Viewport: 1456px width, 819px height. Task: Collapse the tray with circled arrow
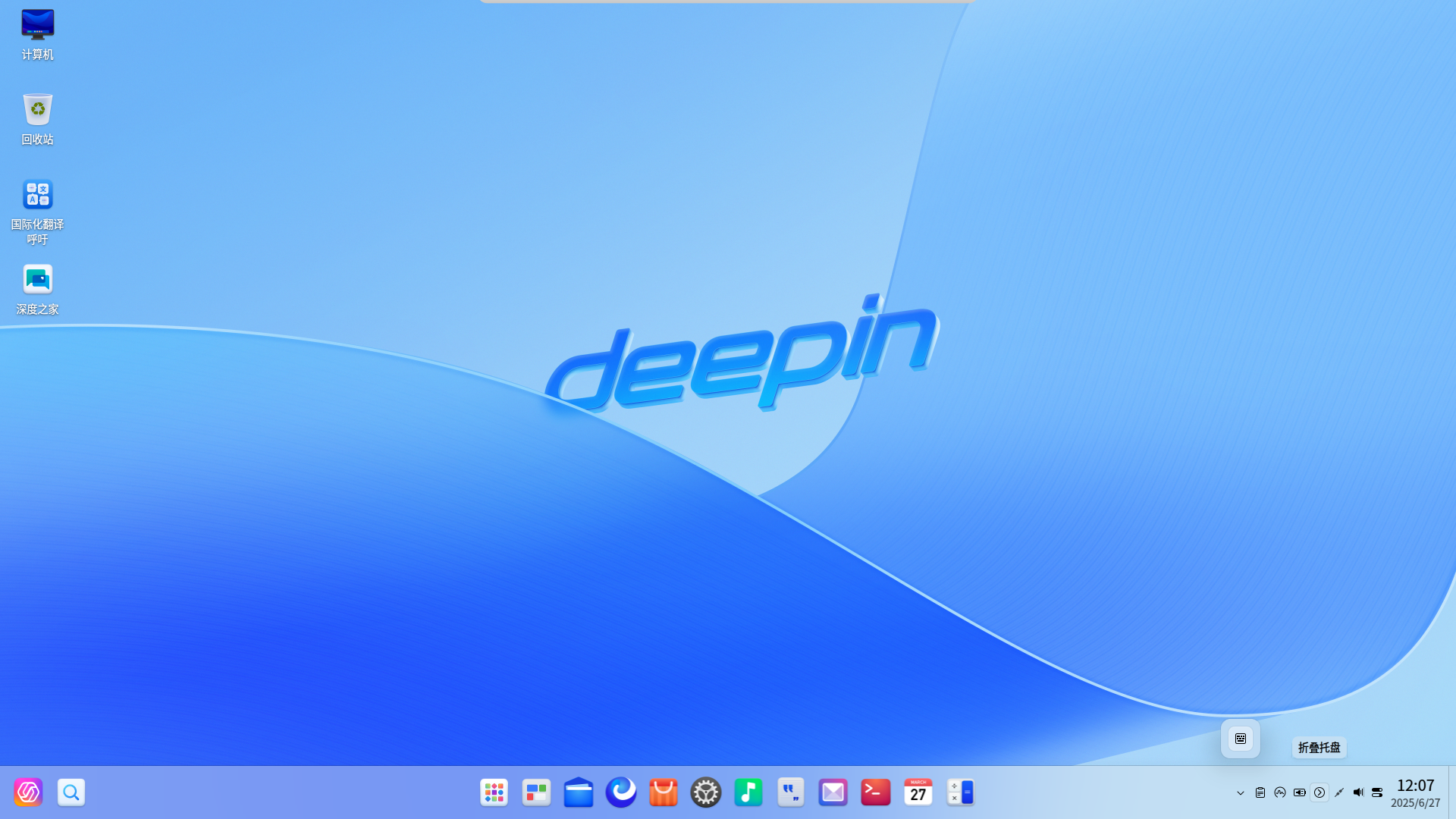(1319, 792)
